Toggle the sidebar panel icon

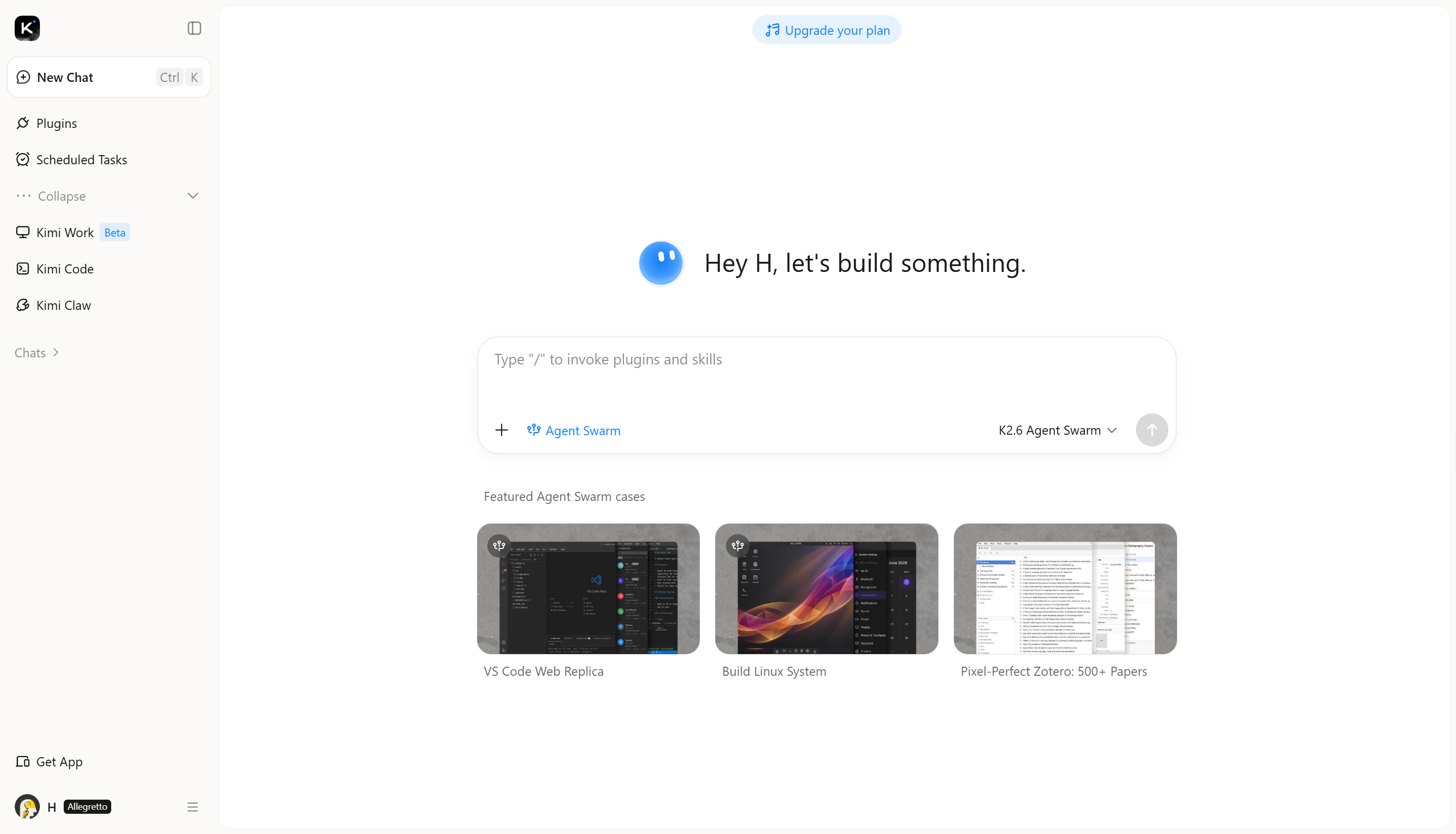(194, 28)
